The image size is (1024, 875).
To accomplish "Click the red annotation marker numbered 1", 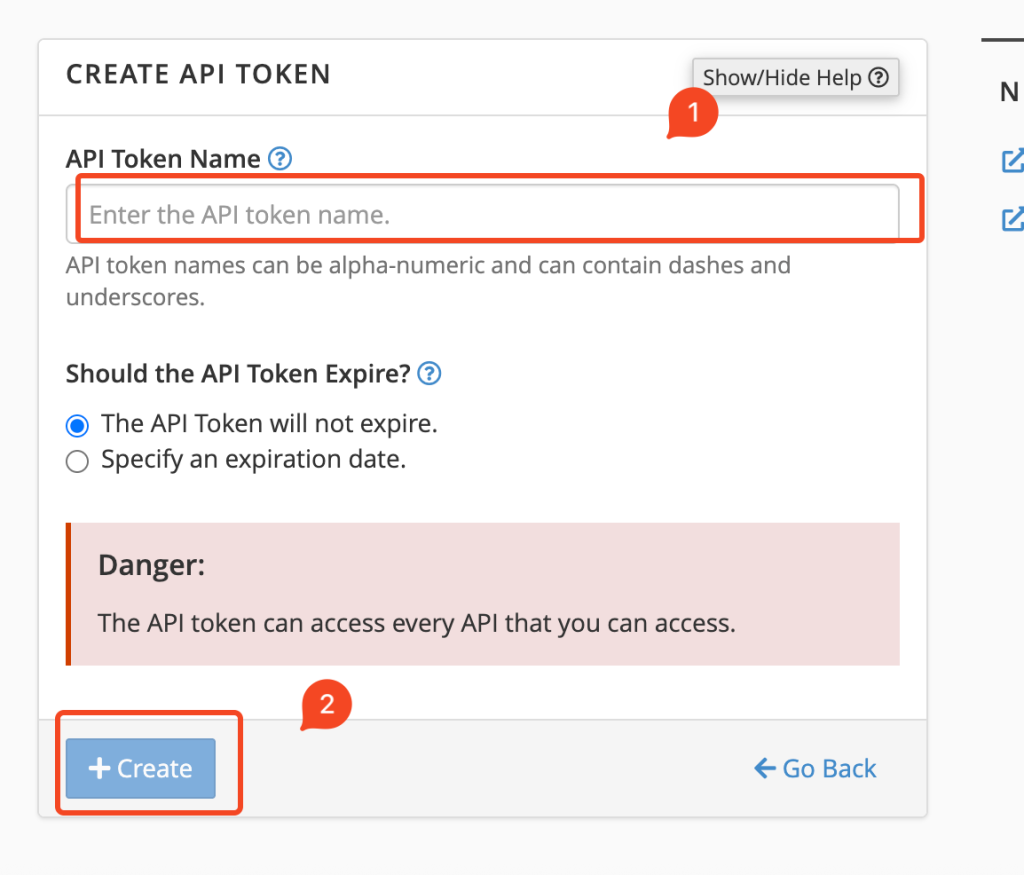I will (x=694, y=113).
